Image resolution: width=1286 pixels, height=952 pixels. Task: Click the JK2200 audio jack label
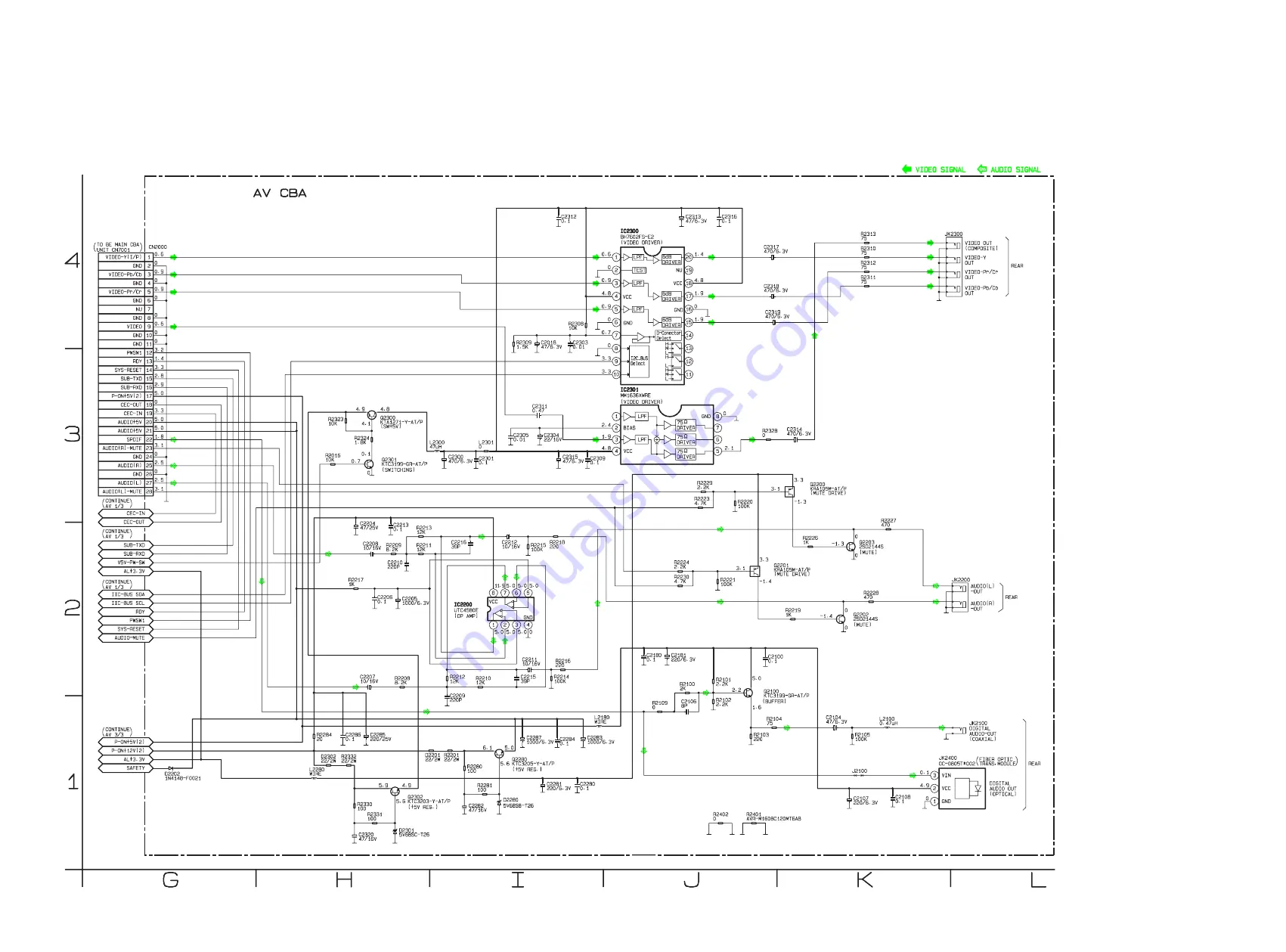pos(960,580)
